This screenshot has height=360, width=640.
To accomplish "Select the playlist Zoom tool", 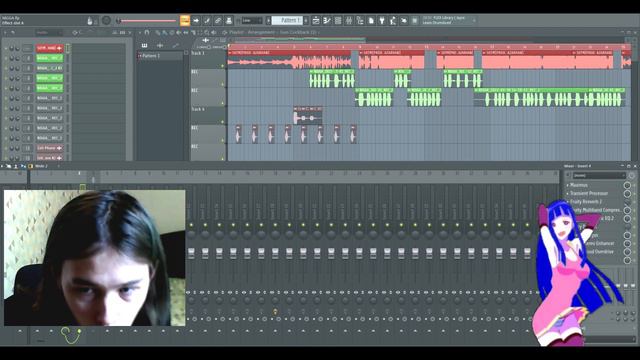I will click(x=207, y=33).
